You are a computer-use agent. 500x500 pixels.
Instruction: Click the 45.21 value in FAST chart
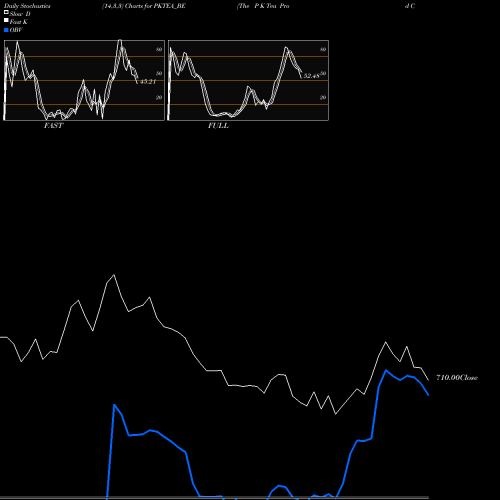point(148,82)
